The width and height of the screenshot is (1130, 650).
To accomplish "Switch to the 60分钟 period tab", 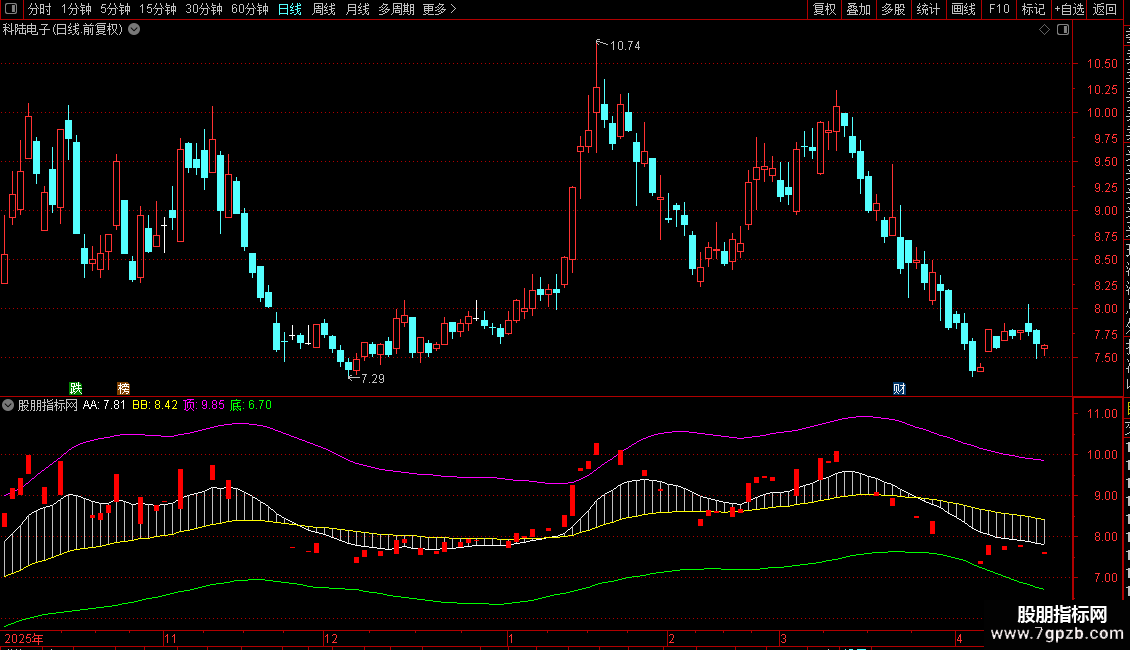I will pyautogui.click(x=249, y=9).
